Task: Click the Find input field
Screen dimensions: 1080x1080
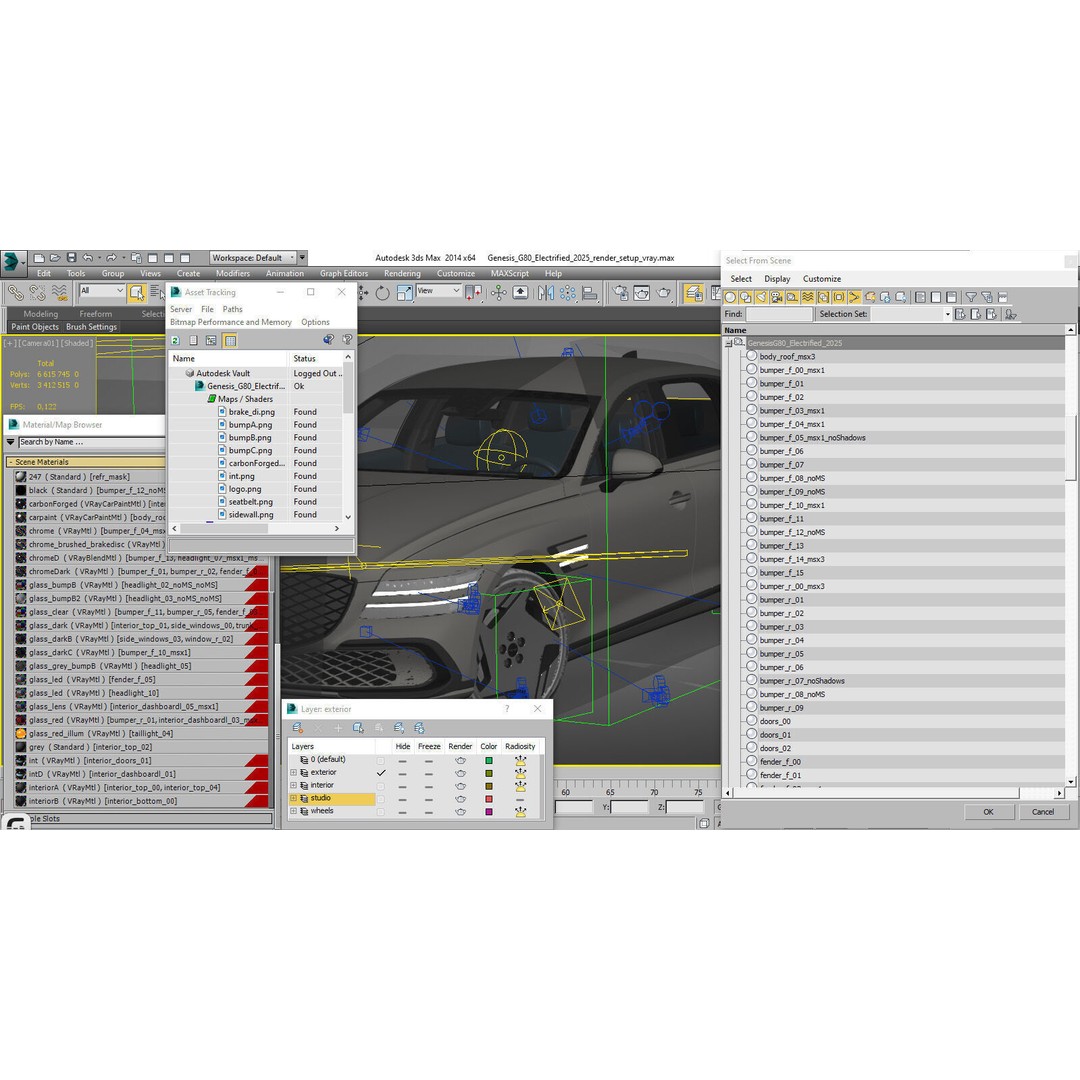Action: point(779,314)
